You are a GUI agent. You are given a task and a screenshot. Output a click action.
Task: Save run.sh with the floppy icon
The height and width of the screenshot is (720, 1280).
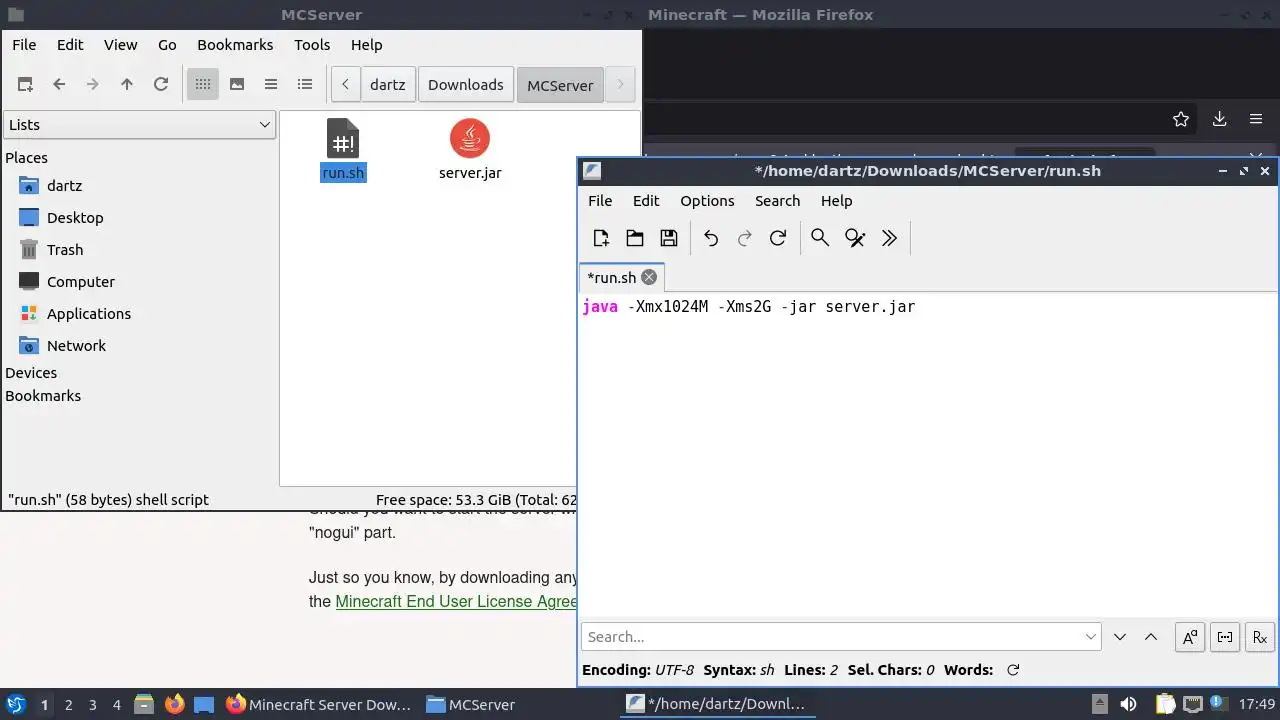669,238
